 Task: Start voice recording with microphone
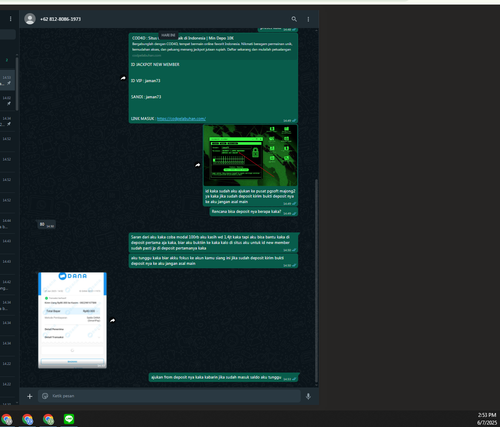308,396
